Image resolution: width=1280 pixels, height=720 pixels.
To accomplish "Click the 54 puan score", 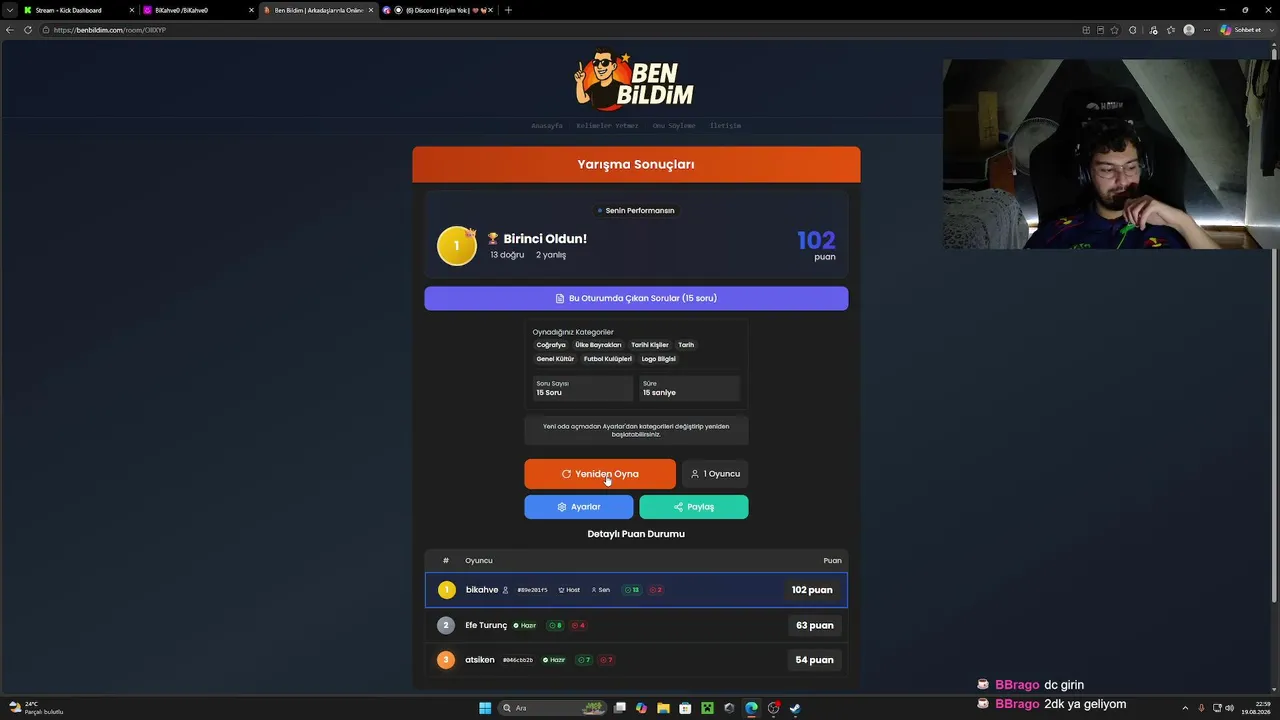I will tap(815, 660).
